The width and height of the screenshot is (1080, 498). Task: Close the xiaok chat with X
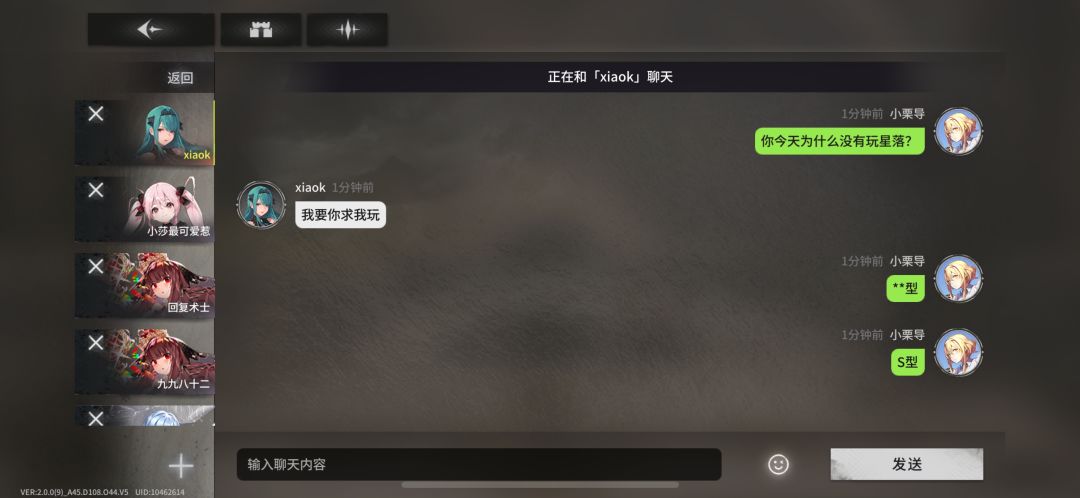[96, 114]
